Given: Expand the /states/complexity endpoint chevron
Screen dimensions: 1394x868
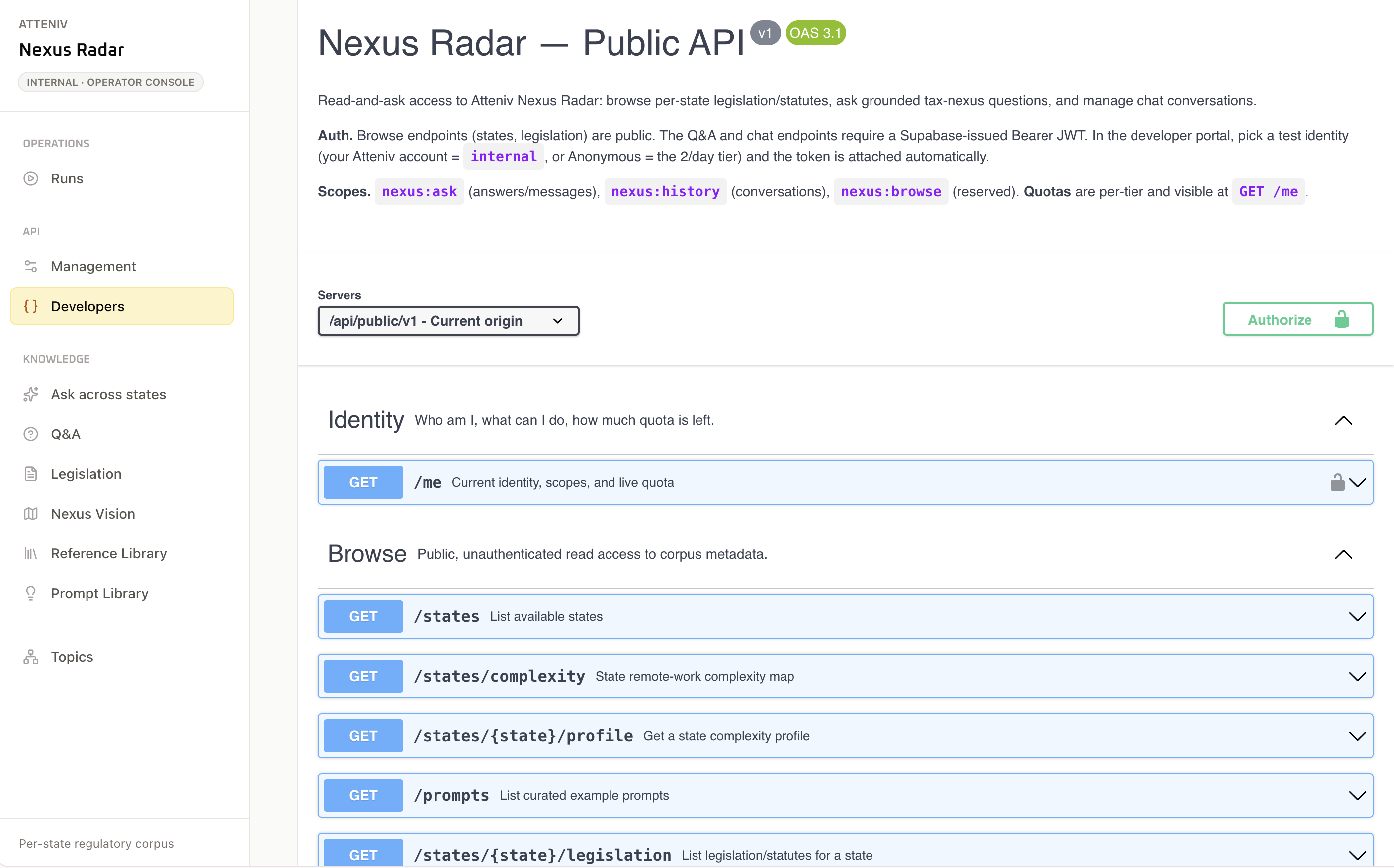Looking at the screenshot, I should pos(1357,676).
